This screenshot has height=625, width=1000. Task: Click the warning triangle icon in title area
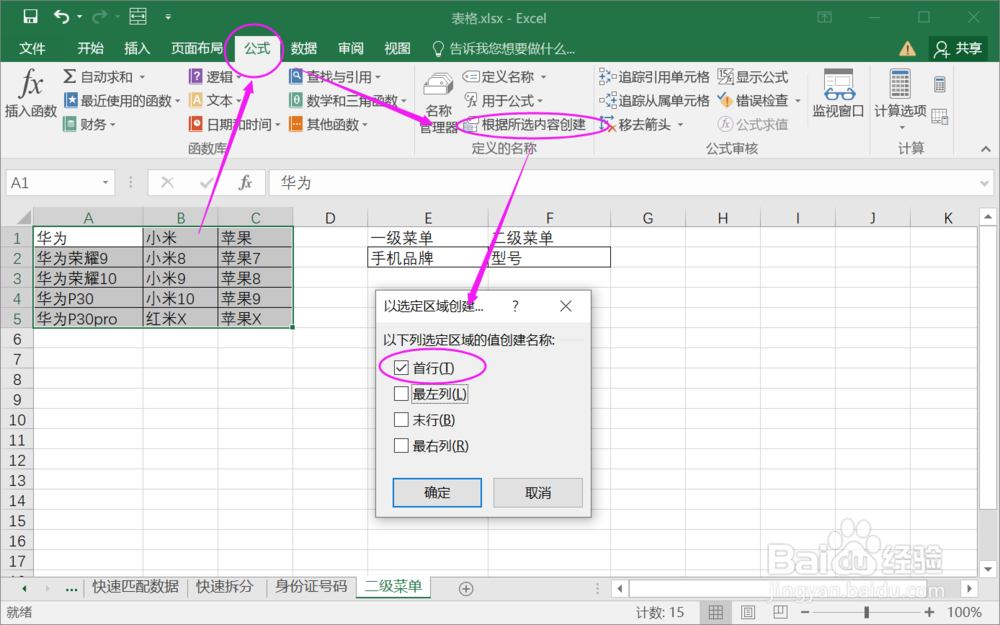click(907, 48)
